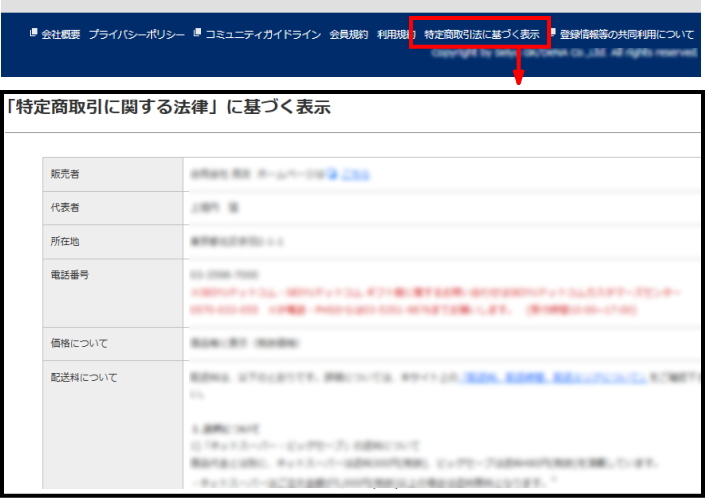
Task: Click the external-link icon beside 会社概要
Action: tap(33, 32)
